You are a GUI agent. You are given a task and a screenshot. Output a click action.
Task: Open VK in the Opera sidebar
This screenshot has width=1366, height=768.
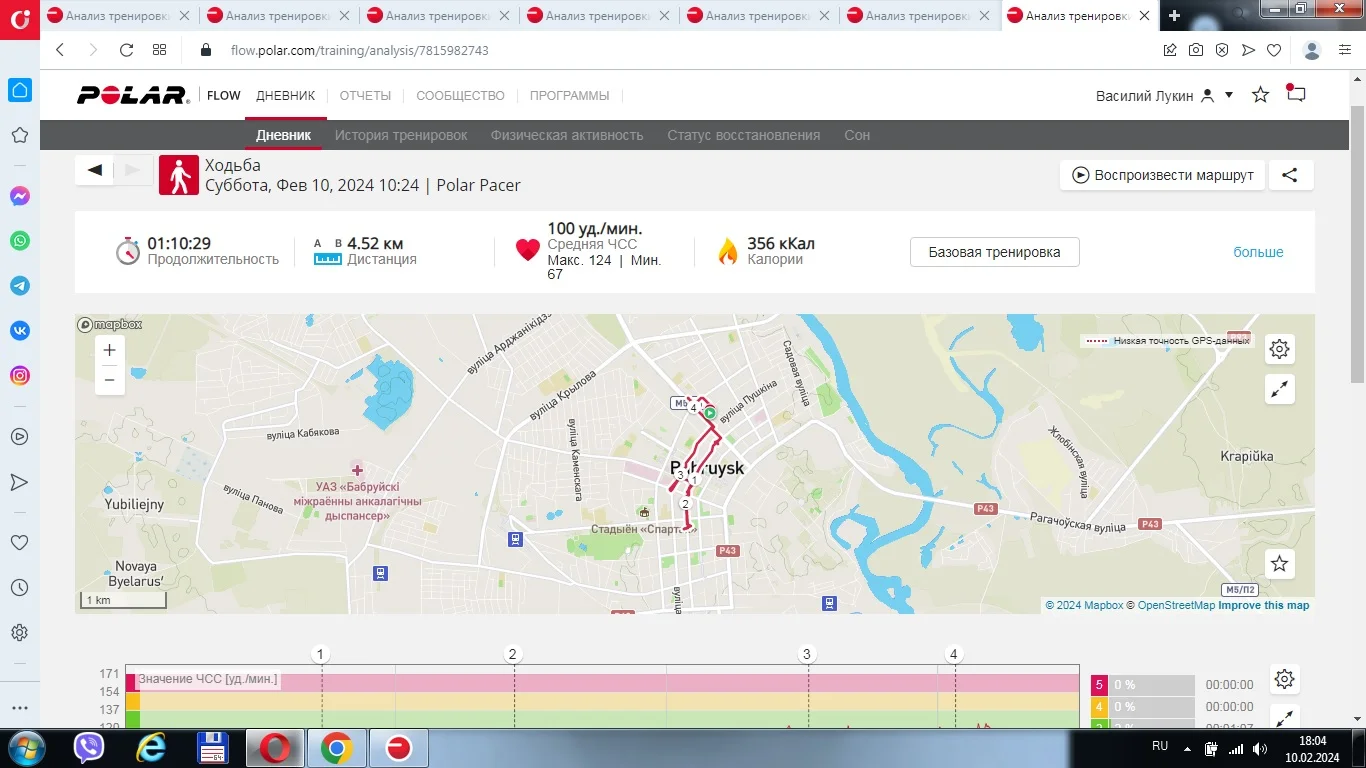click(x=20, y=331)
